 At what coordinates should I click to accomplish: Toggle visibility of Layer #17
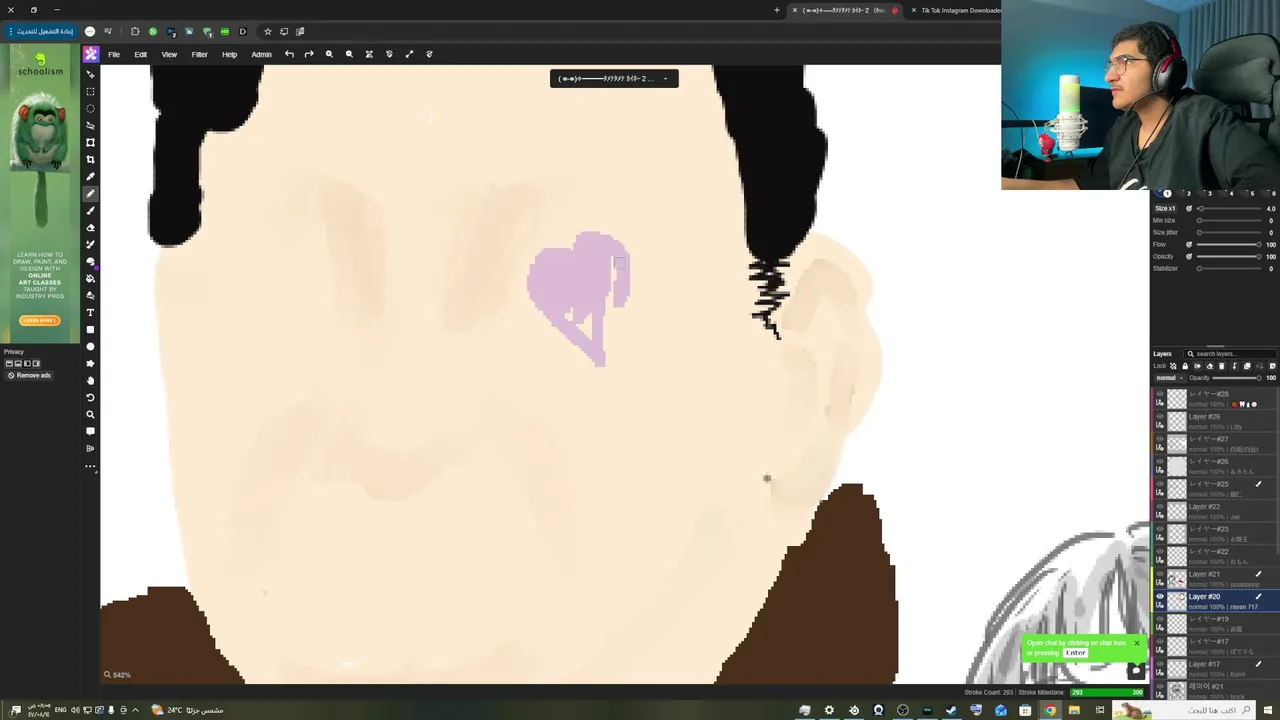[x=1160, y=664]
